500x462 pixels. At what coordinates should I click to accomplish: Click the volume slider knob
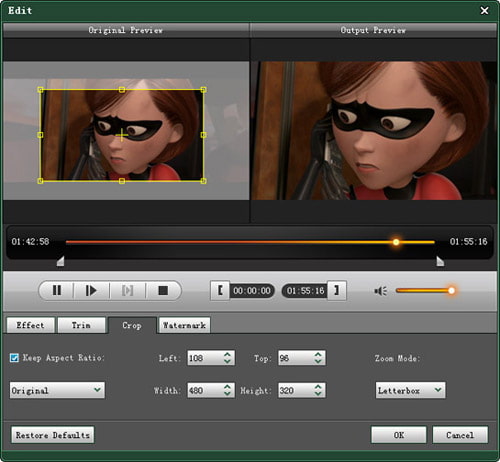click(x=451, y=291)
